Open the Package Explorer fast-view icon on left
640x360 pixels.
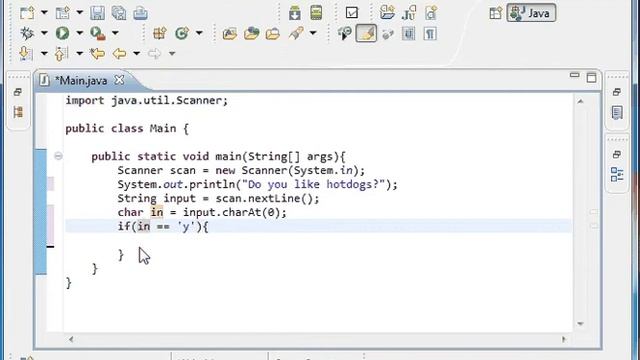point(18,112)
